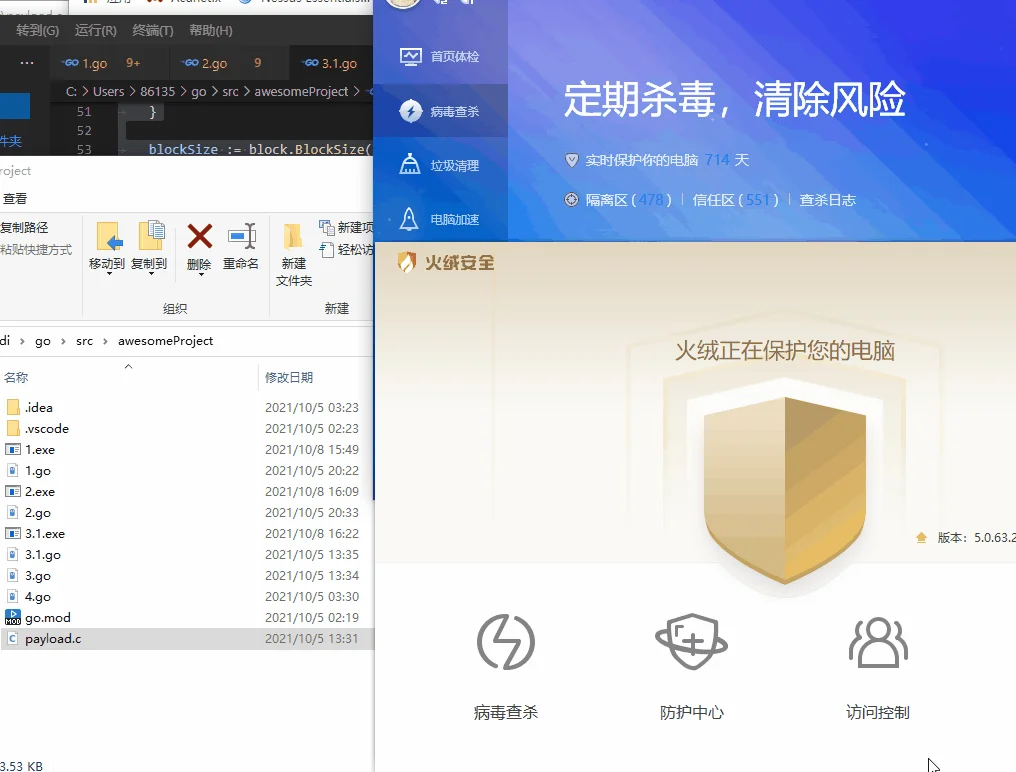This screenshot has width=1016, height=772.
Task: Open the 查看 ribbon tab
Action: pos(15,198)
